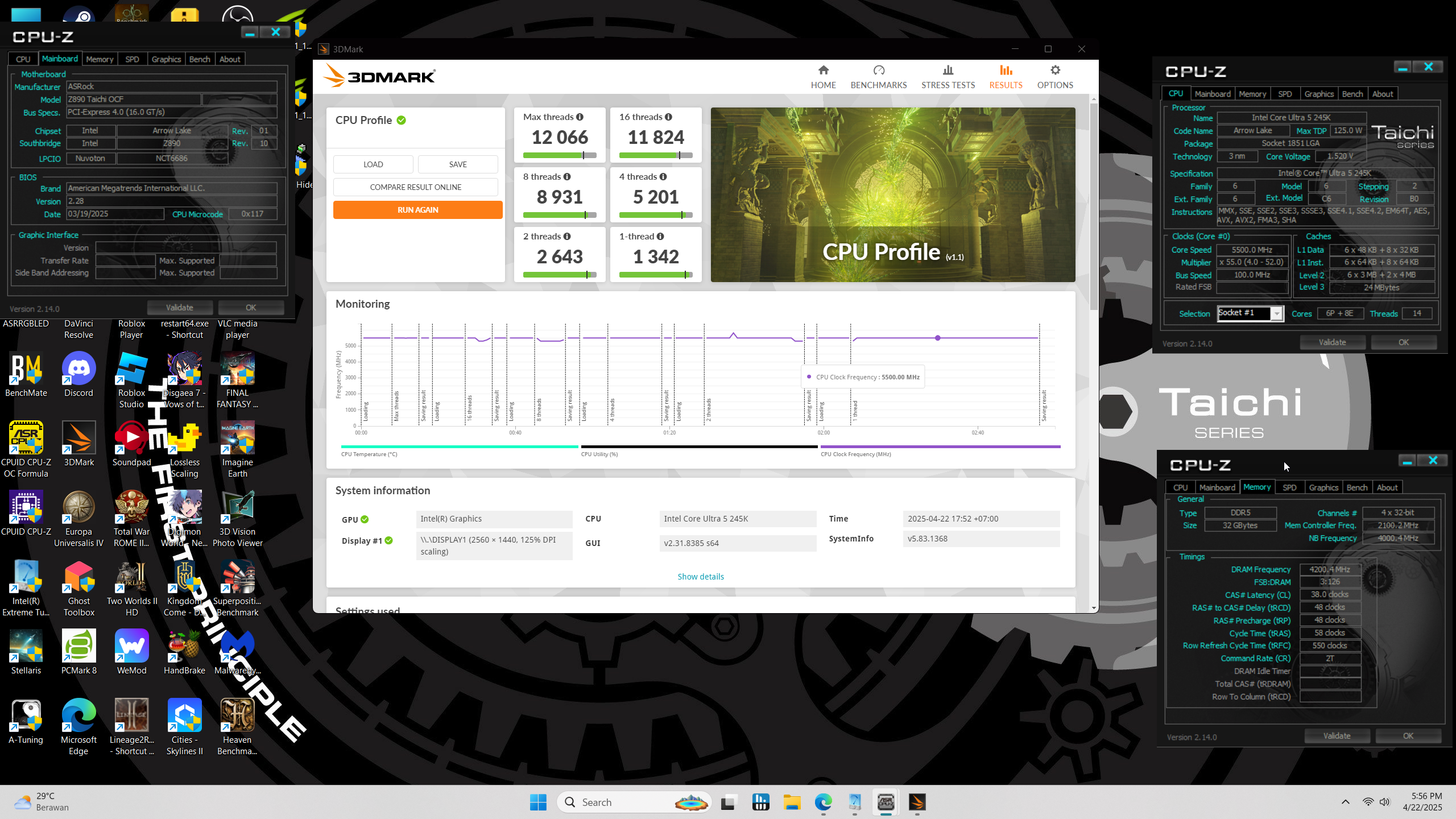Click the CPU Profile preview image
Screen dimensions: 1456x819
coord(893,195)
